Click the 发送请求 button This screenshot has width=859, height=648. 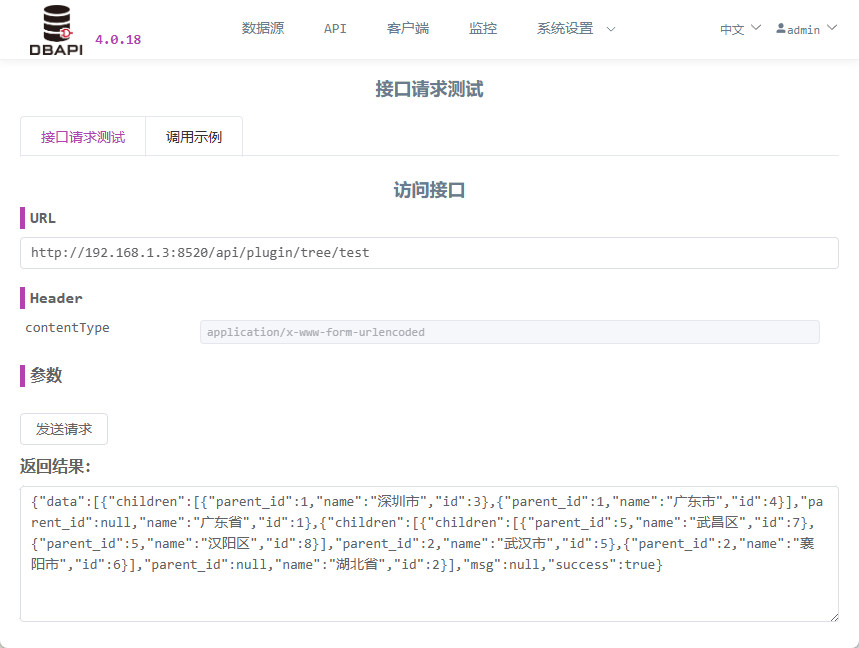point(64,429)
